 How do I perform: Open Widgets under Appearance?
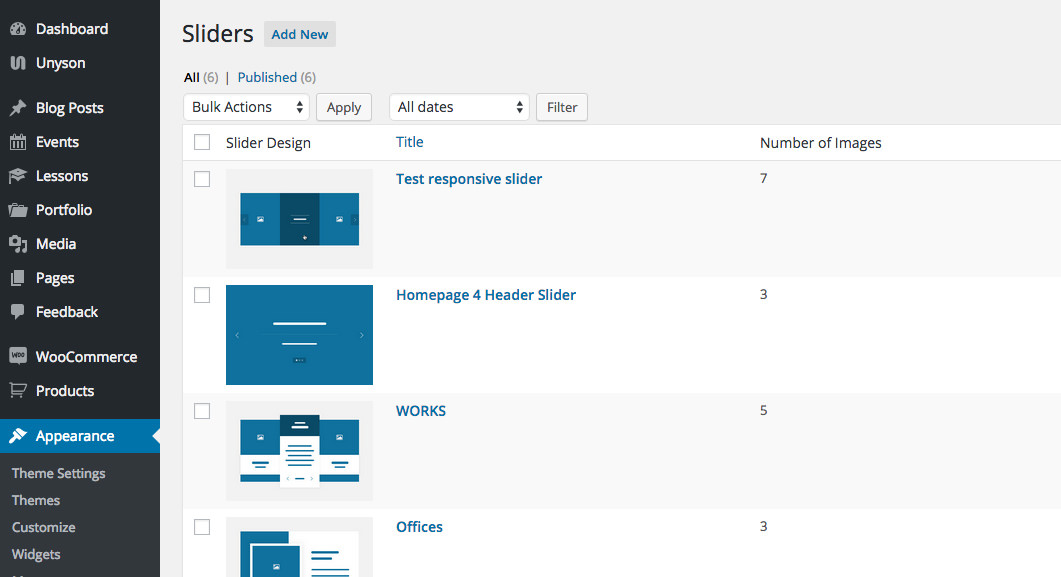tap(36, 555)
